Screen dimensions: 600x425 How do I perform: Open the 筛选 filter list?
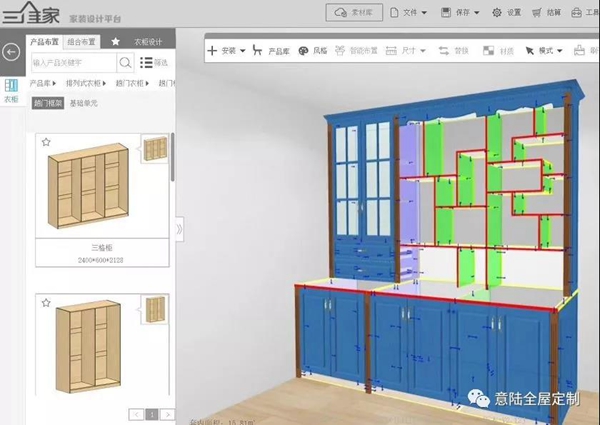(154, 62)
